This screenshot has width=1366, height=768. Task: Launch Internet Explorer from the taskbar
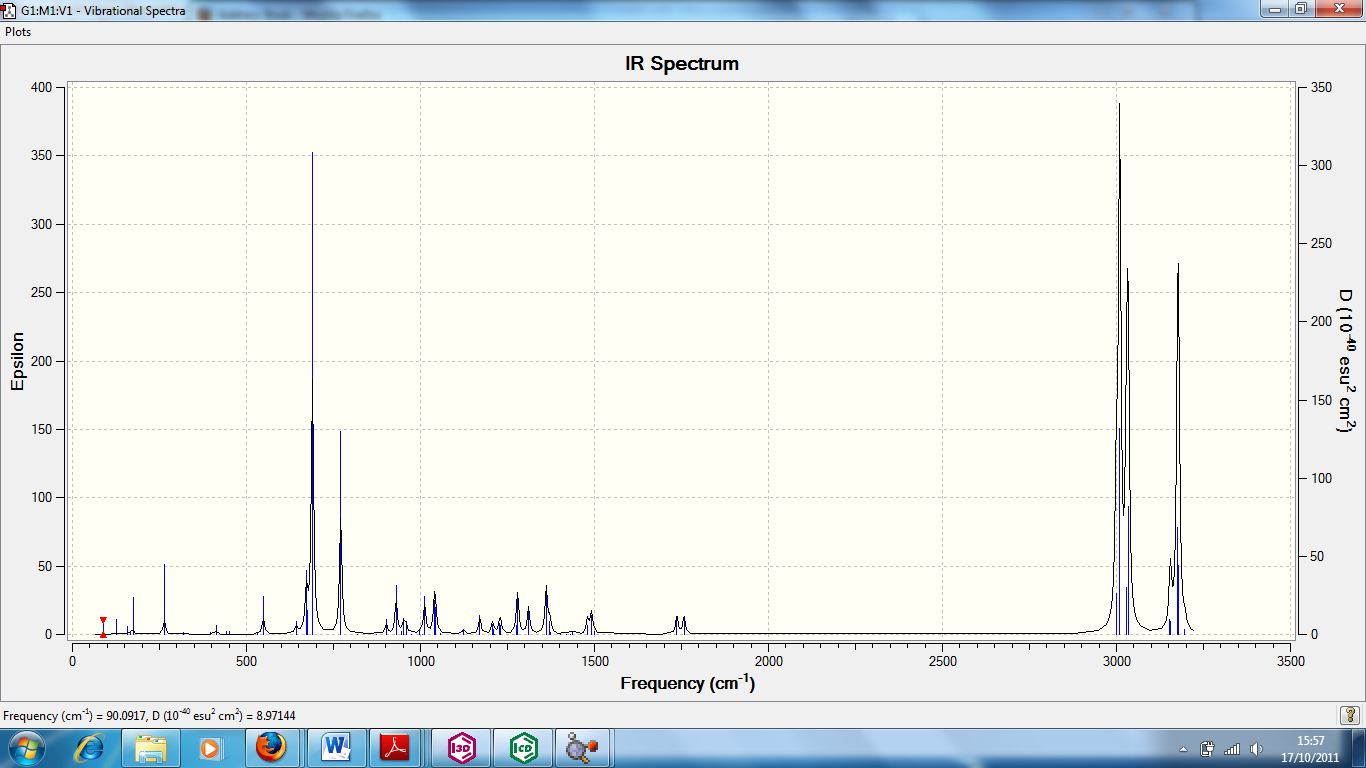coord(90,748)
